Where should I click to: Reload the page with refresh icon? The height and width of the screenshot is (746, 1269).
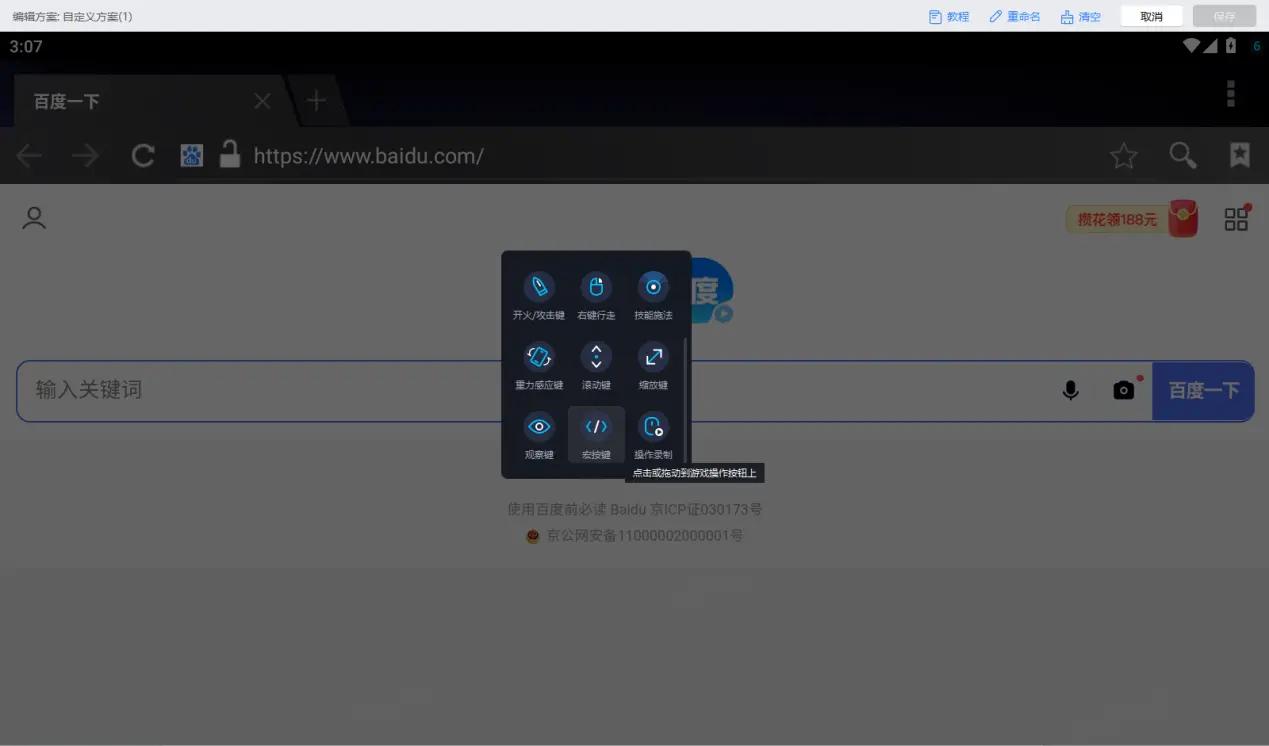tap(143, 155)
